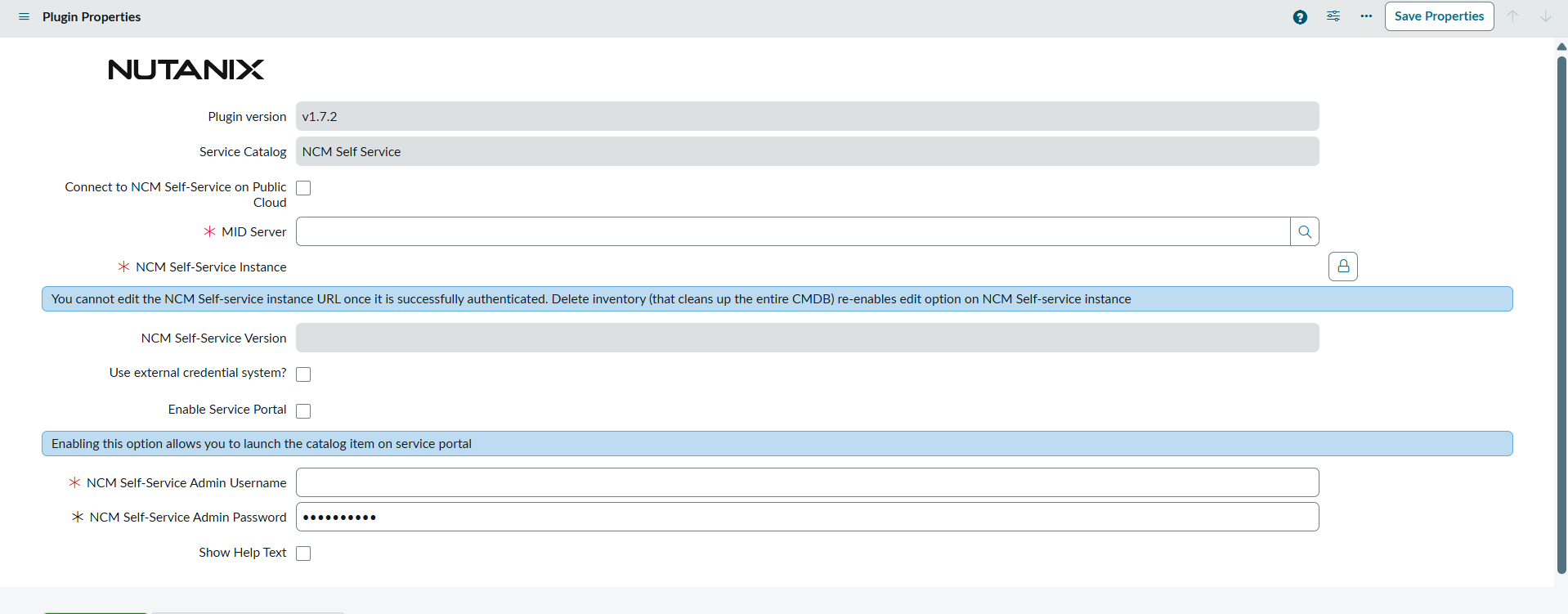Check the Use external credential system box

pos(303,374)
